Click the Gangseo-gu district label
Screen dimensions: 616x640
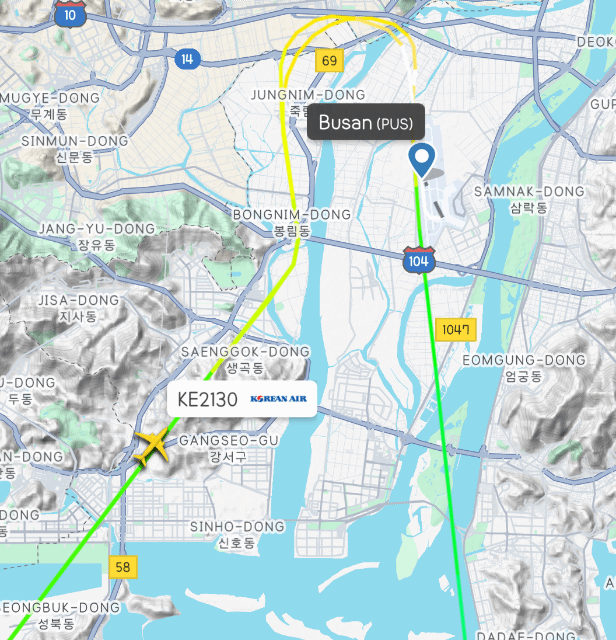pyautogui.click(x=229, y=448)
